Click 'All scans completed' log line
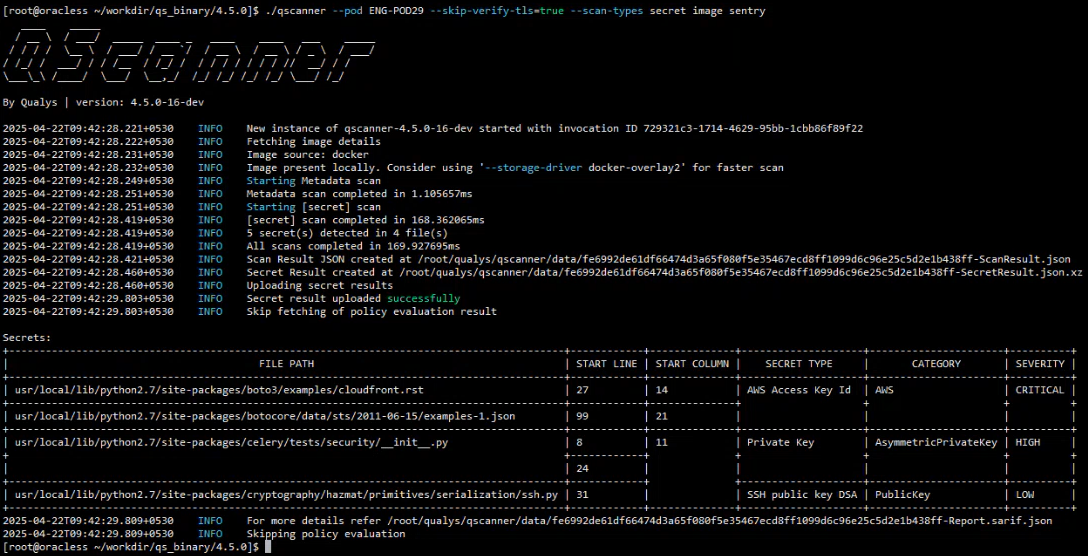1088x556 pixels. tap(353, 246)
